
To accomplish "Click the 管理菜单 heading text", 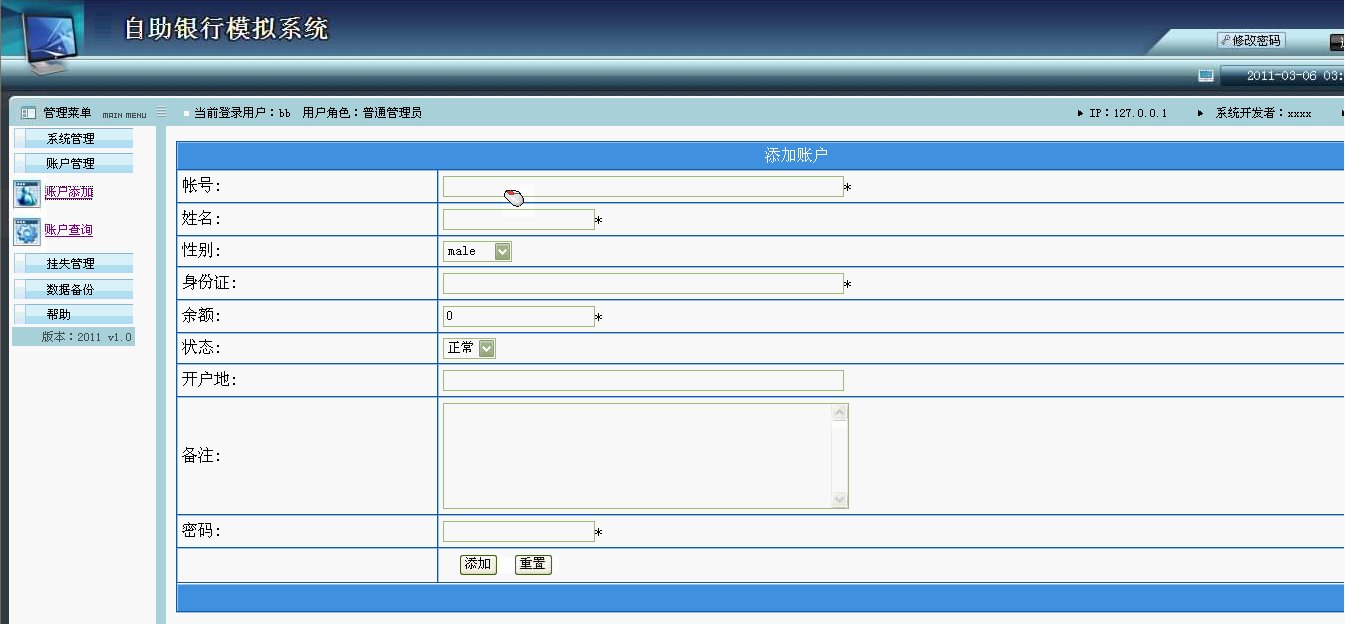I will 67,113.
